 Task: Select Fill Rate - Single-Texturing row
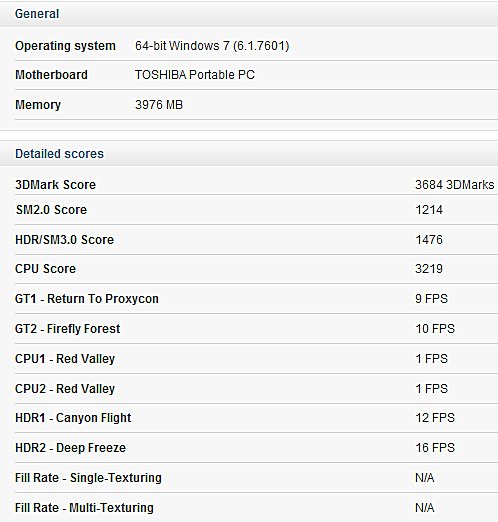pyautogui.click(x=256, y=478)
